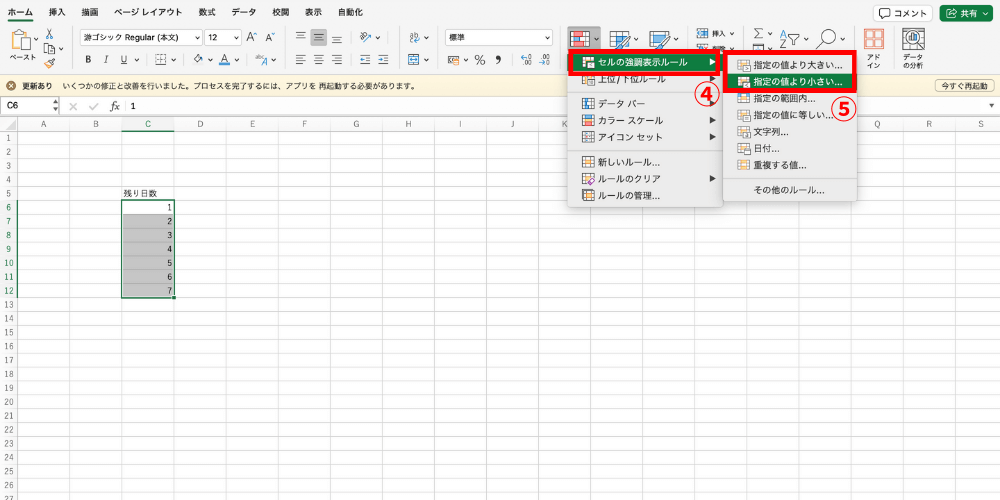Expand the fill color dropdown arrow

pyautogui.click(x=209, y=60)
